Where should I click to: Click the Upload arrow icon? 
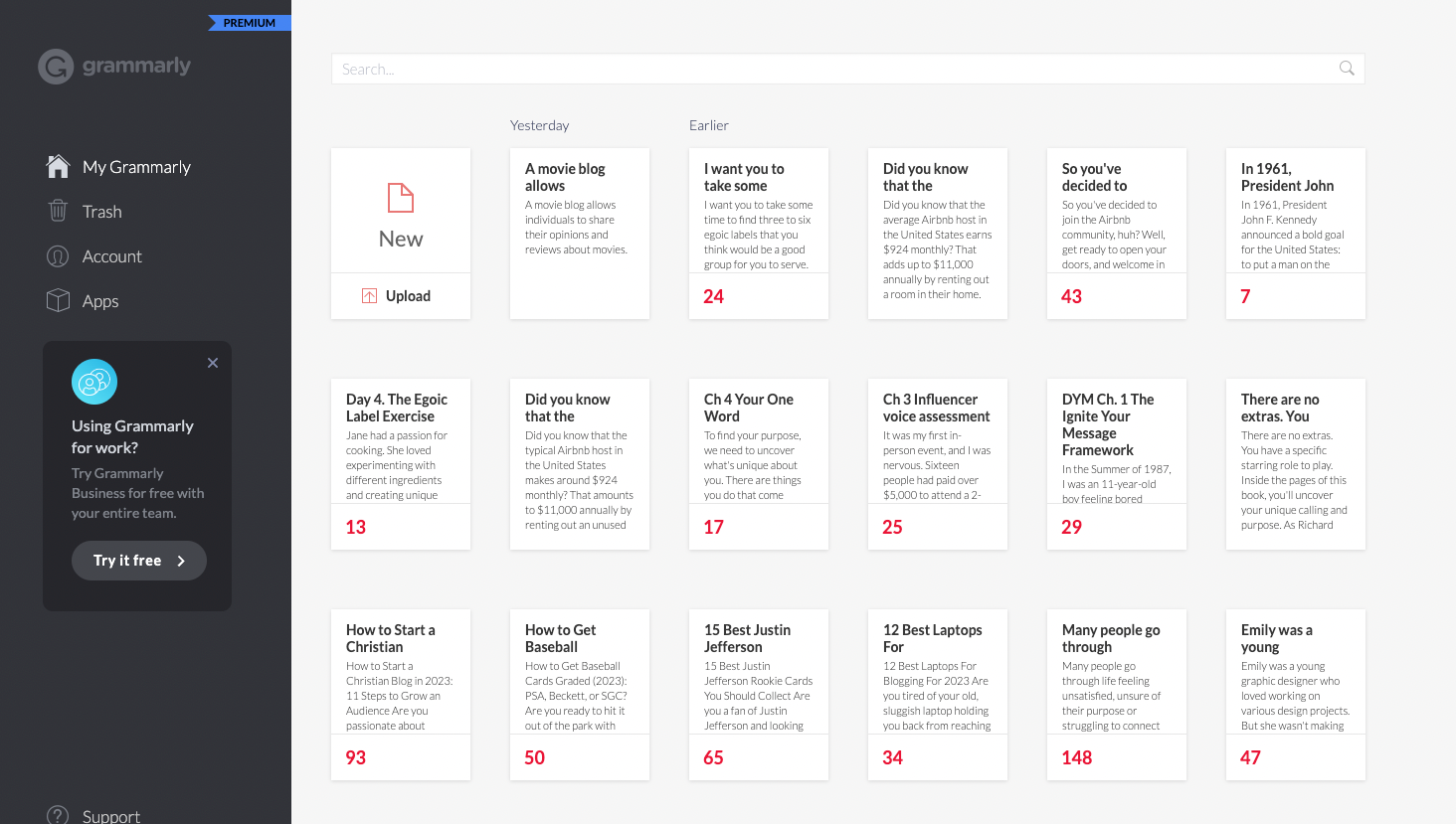click(369, 296)
